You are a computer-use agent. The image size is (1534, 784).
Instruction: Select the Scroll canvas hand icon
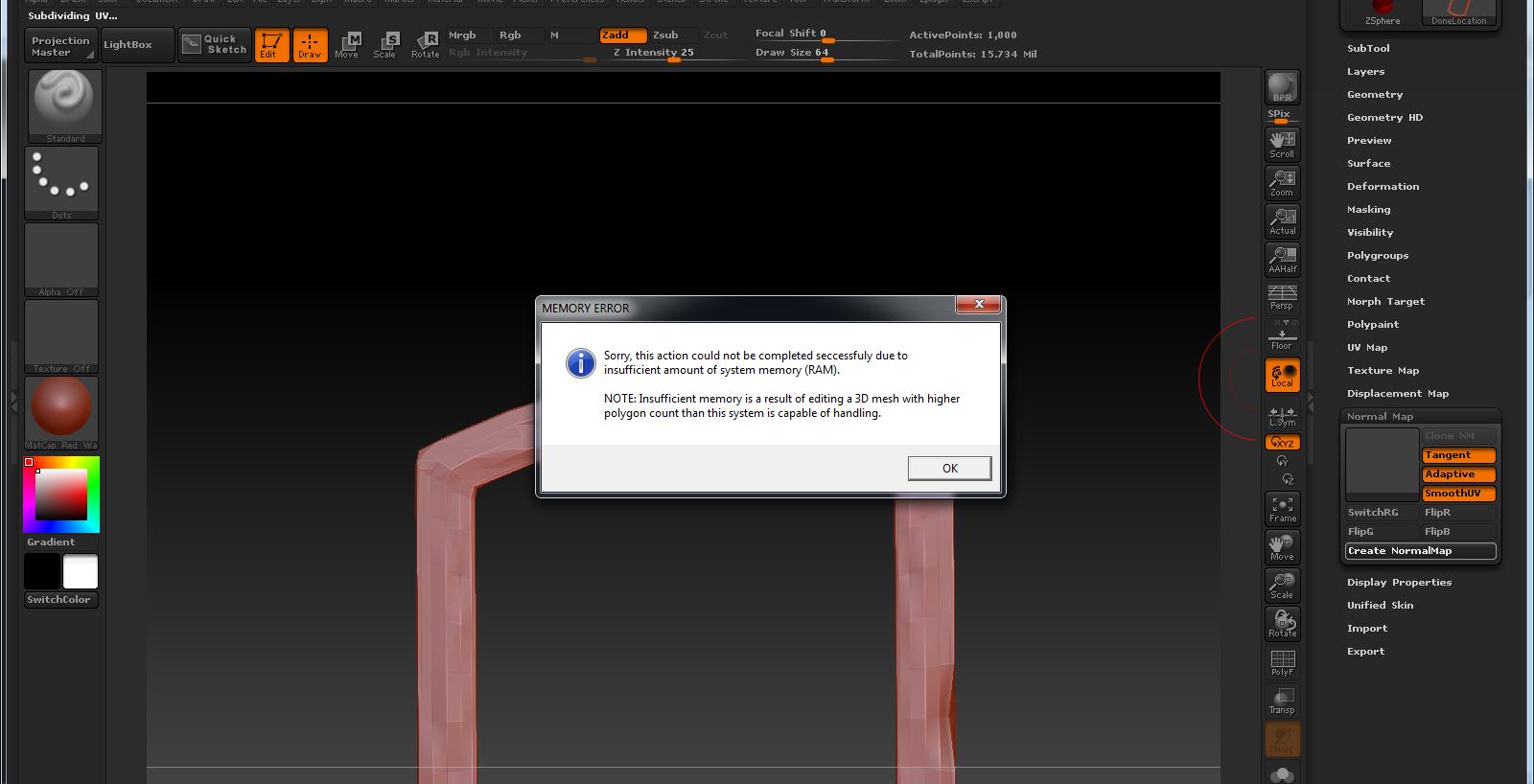1283,145
